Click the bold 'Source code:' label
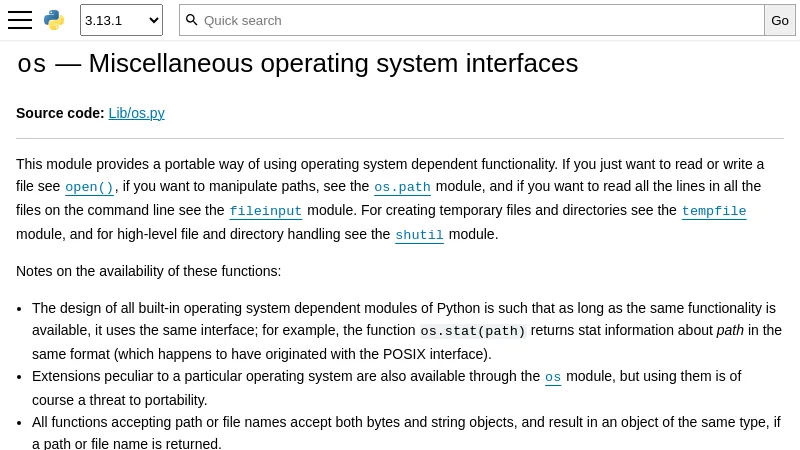Viewport: 800px width, 450px height. [60, 113]
